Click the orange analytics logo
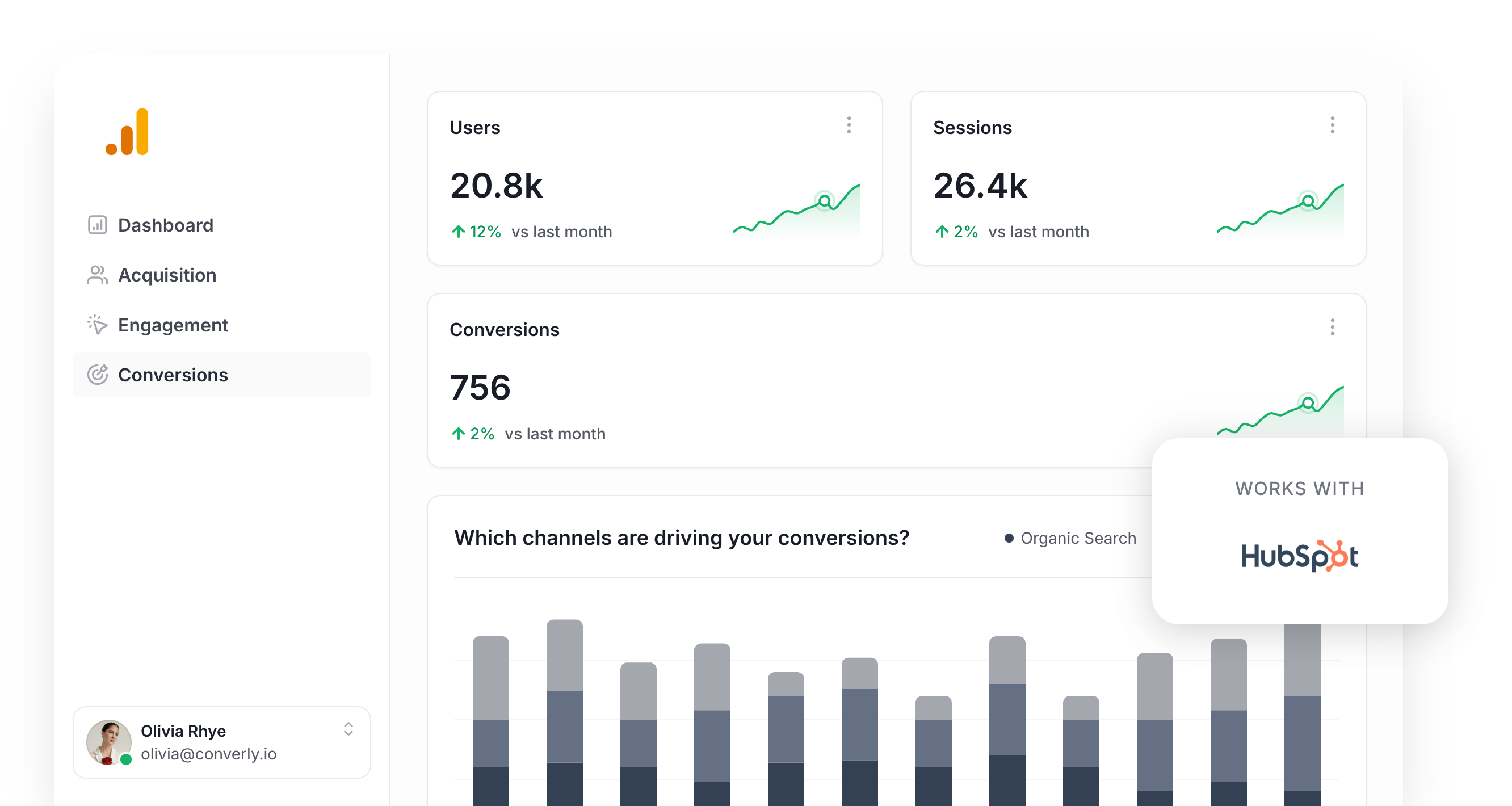1512x806 pixels. [127, 132]
